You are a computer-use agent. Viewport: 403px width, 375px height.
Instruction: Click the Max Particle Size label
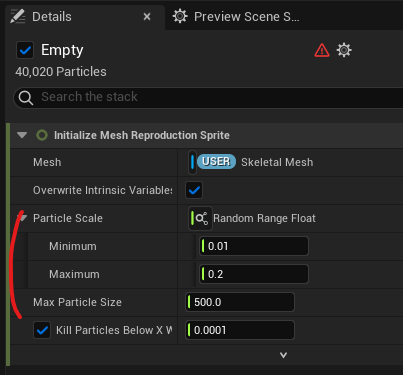point(77,302)
